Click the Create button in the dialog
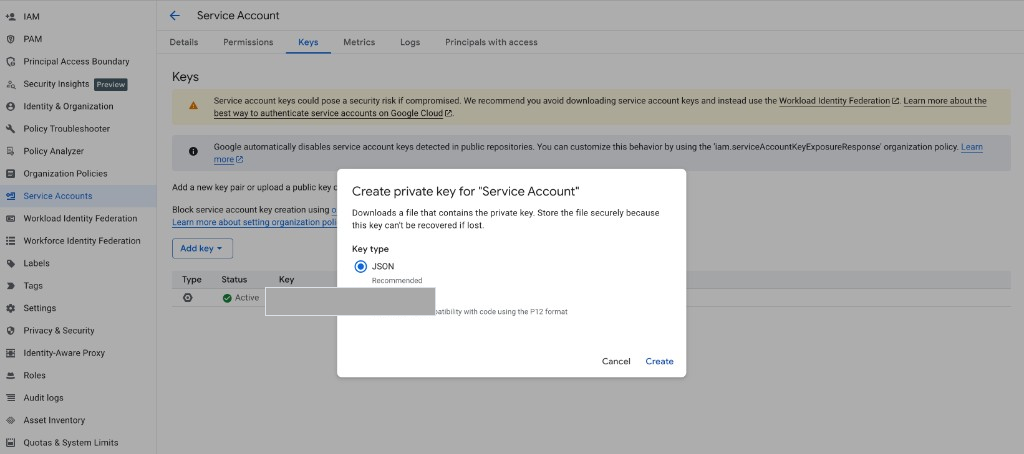This screenshot has width=1024, height=454. 660,361
